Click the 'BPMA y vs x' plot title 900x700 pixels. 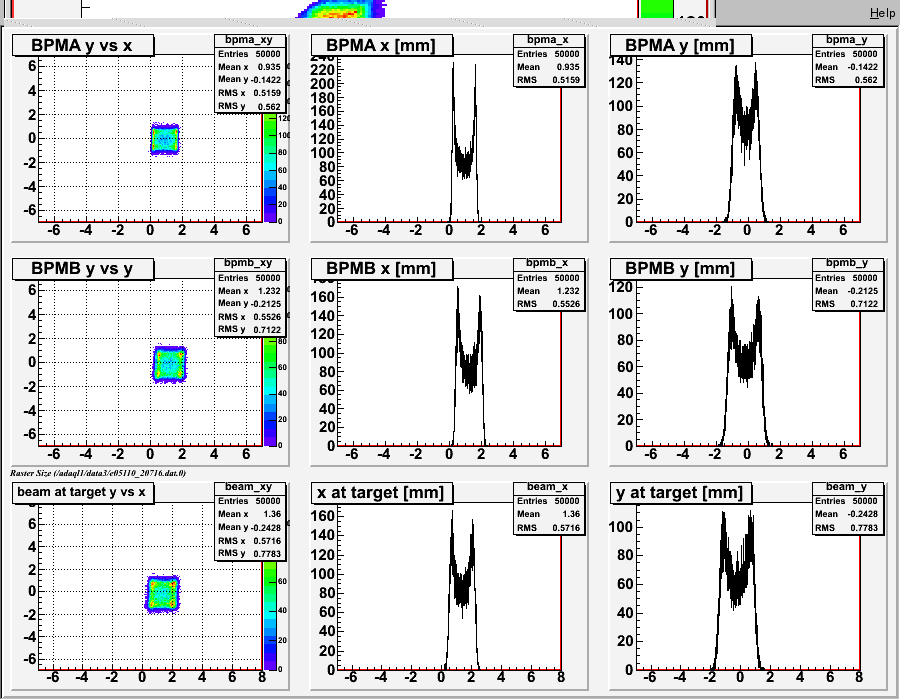[x=83, y=45]
